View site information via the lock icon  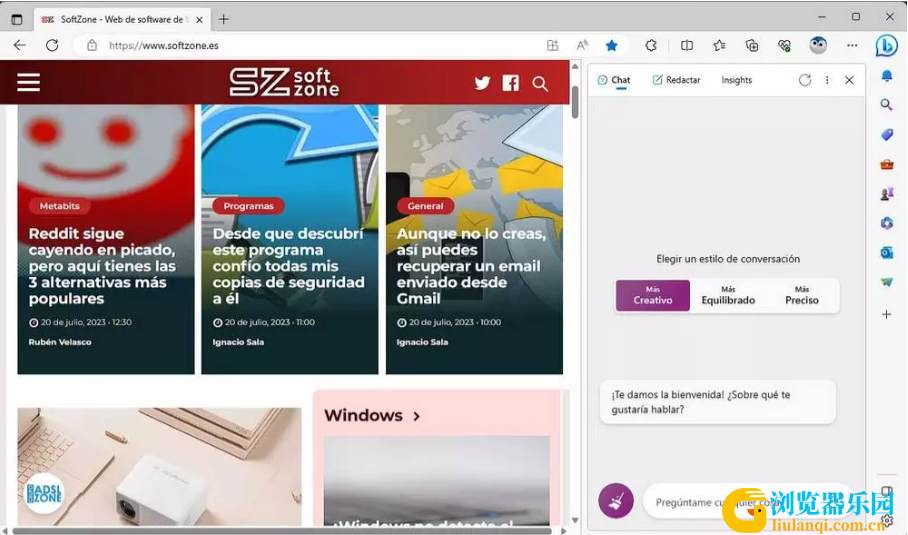click(x=92, y=45)
